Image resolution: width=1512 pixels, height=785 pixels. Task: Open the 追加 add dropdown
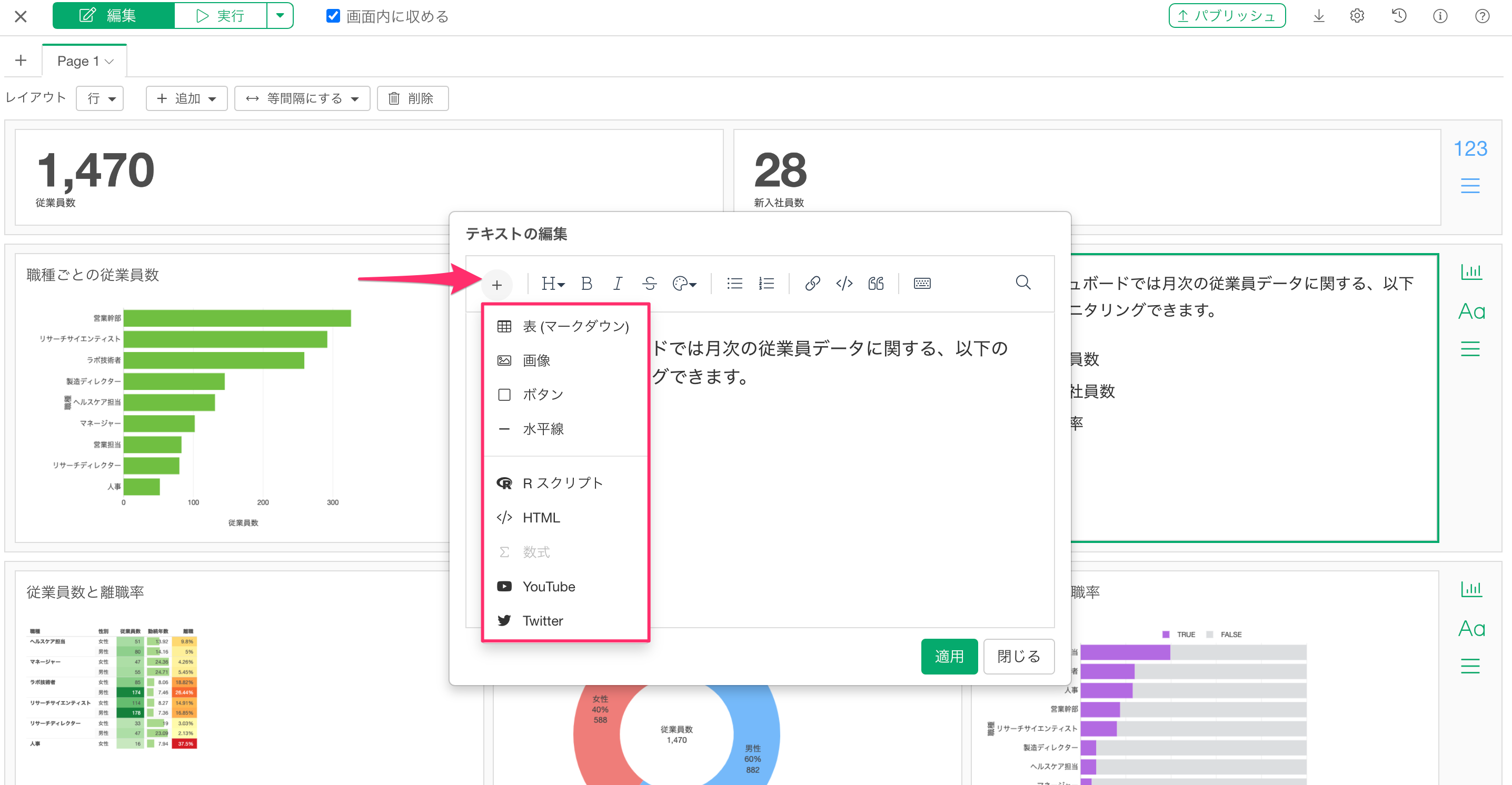[x=187, y=98]
